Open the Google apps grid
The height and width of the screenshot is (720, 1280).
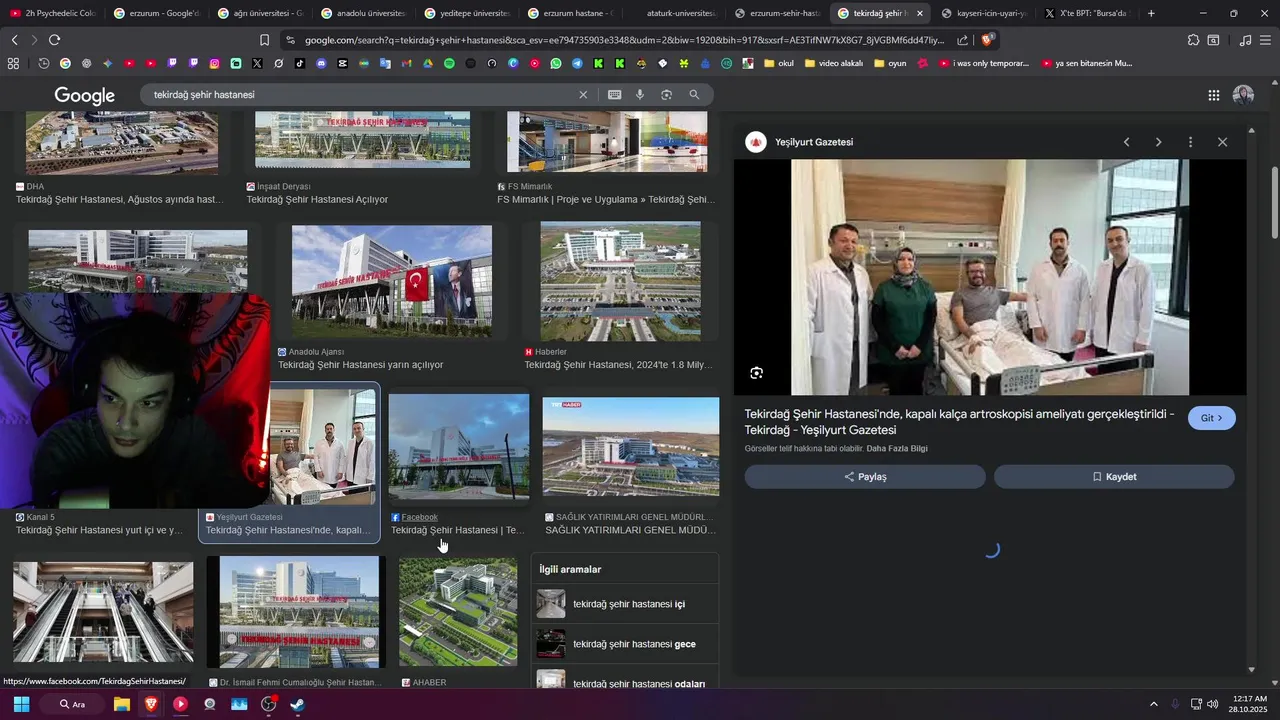[1214, 95]
